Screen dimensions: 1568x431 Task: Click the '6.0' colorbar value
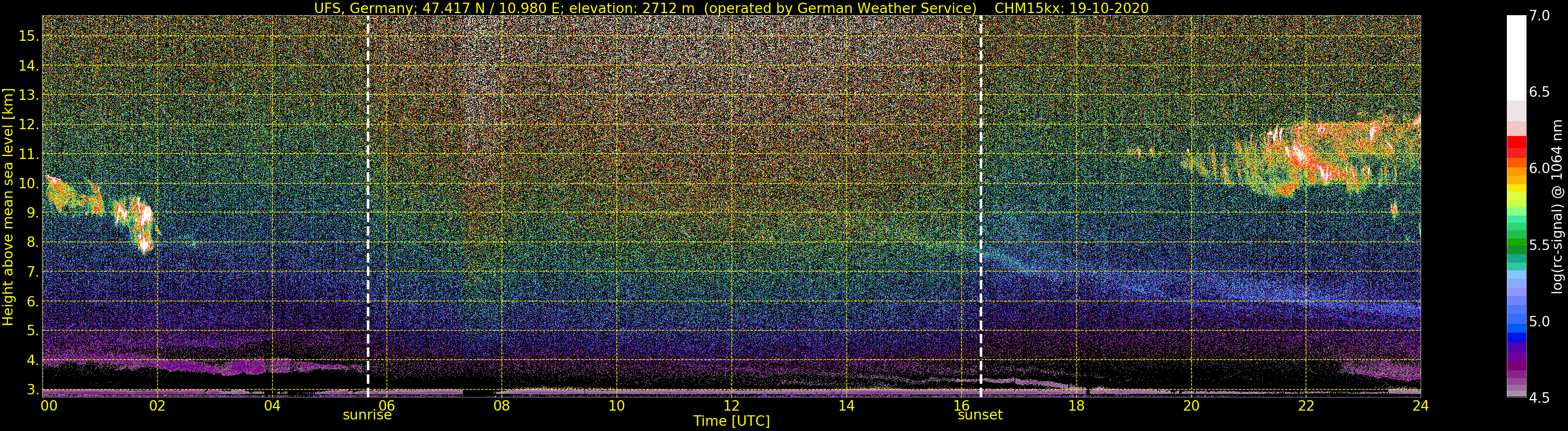(x=1539, y=168)
